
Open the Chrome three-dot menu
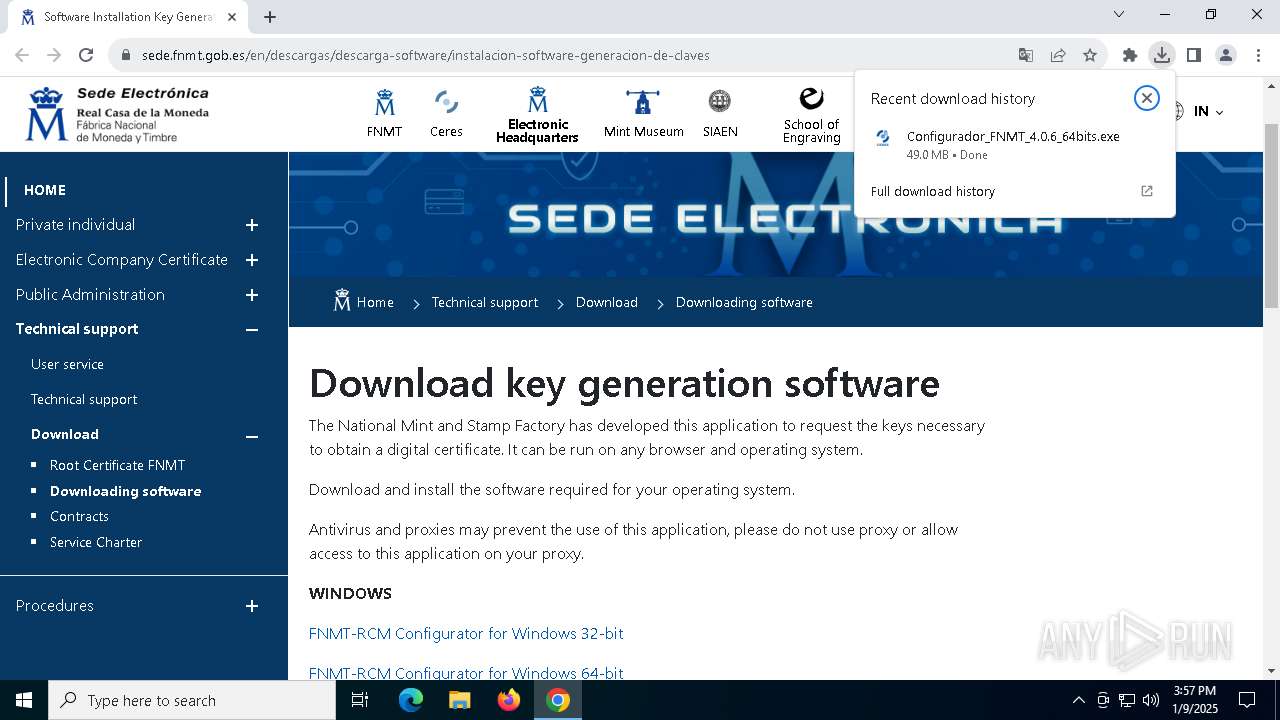click(1258, 55)
